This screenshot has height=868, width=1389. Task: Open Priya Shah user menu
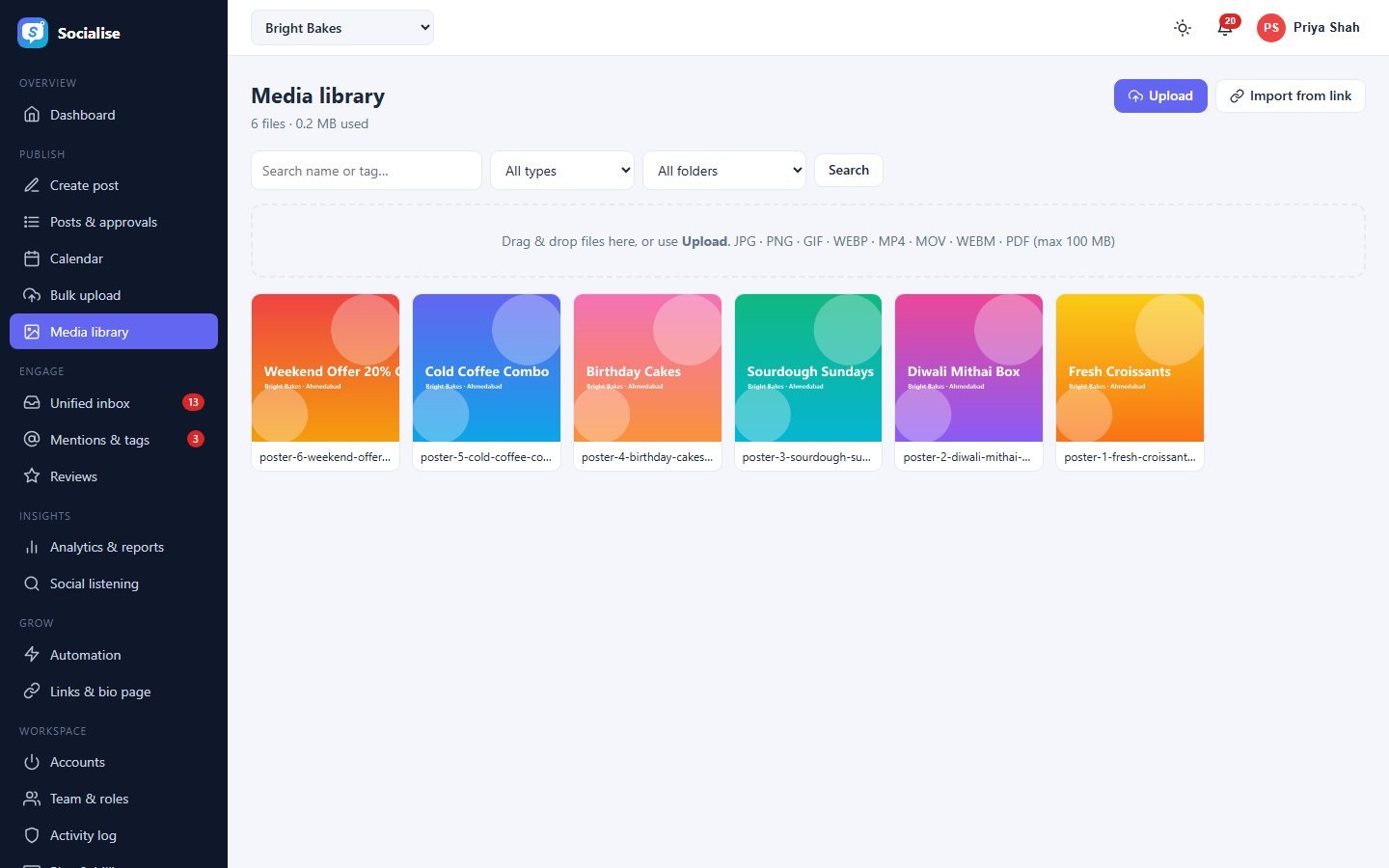click(x=1309, y=28)
